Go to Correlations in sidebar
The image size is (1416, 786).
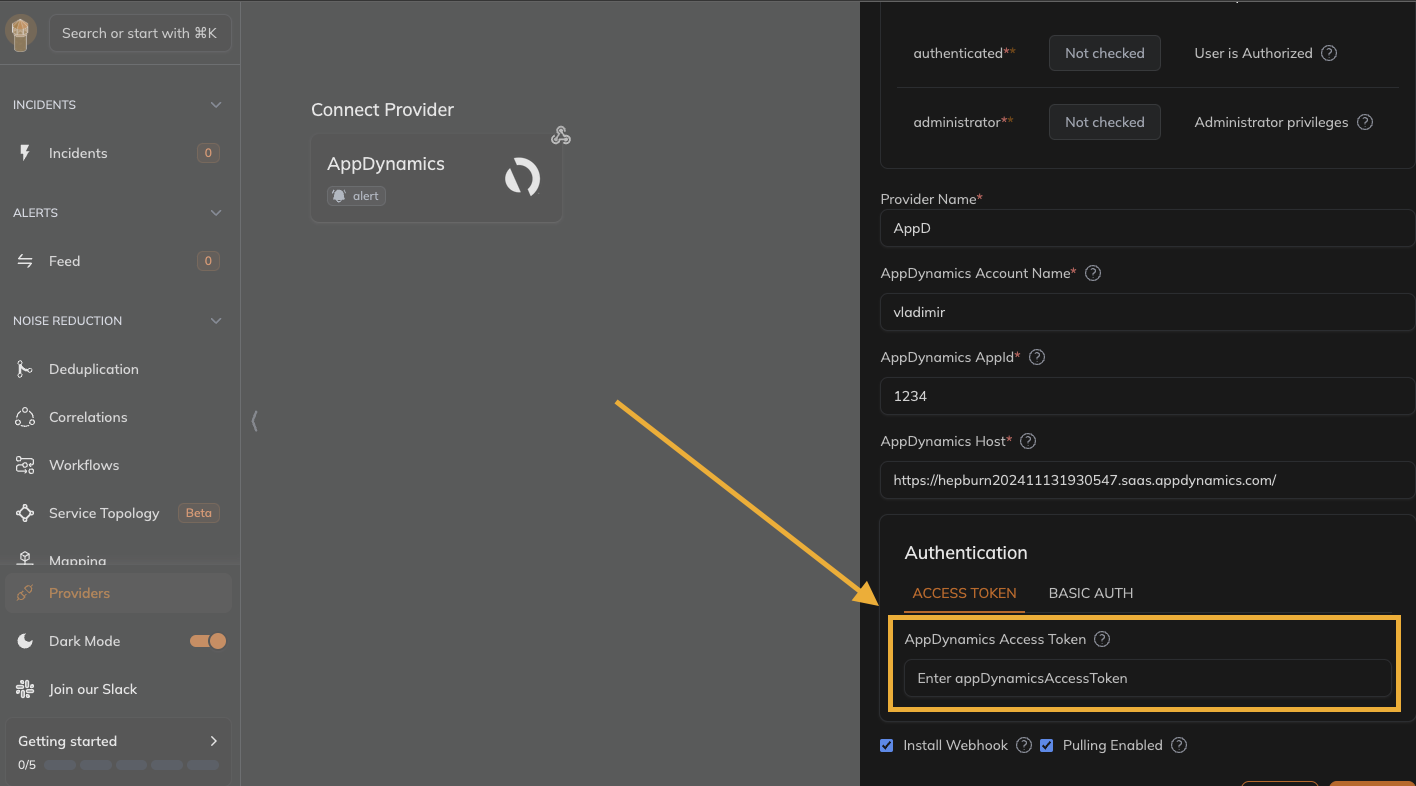(x=118, y=417)
